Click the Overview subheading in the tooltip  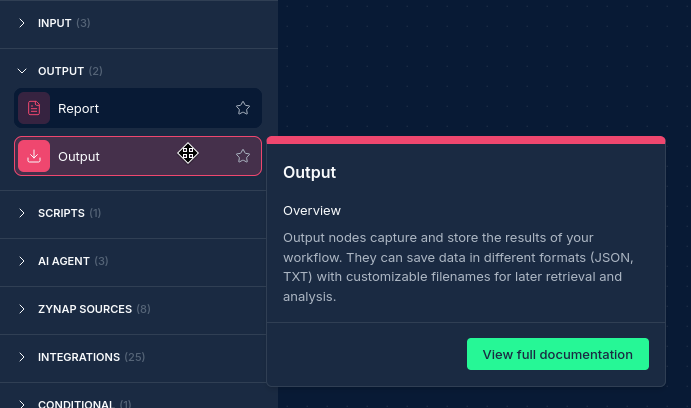pos(312,211)
